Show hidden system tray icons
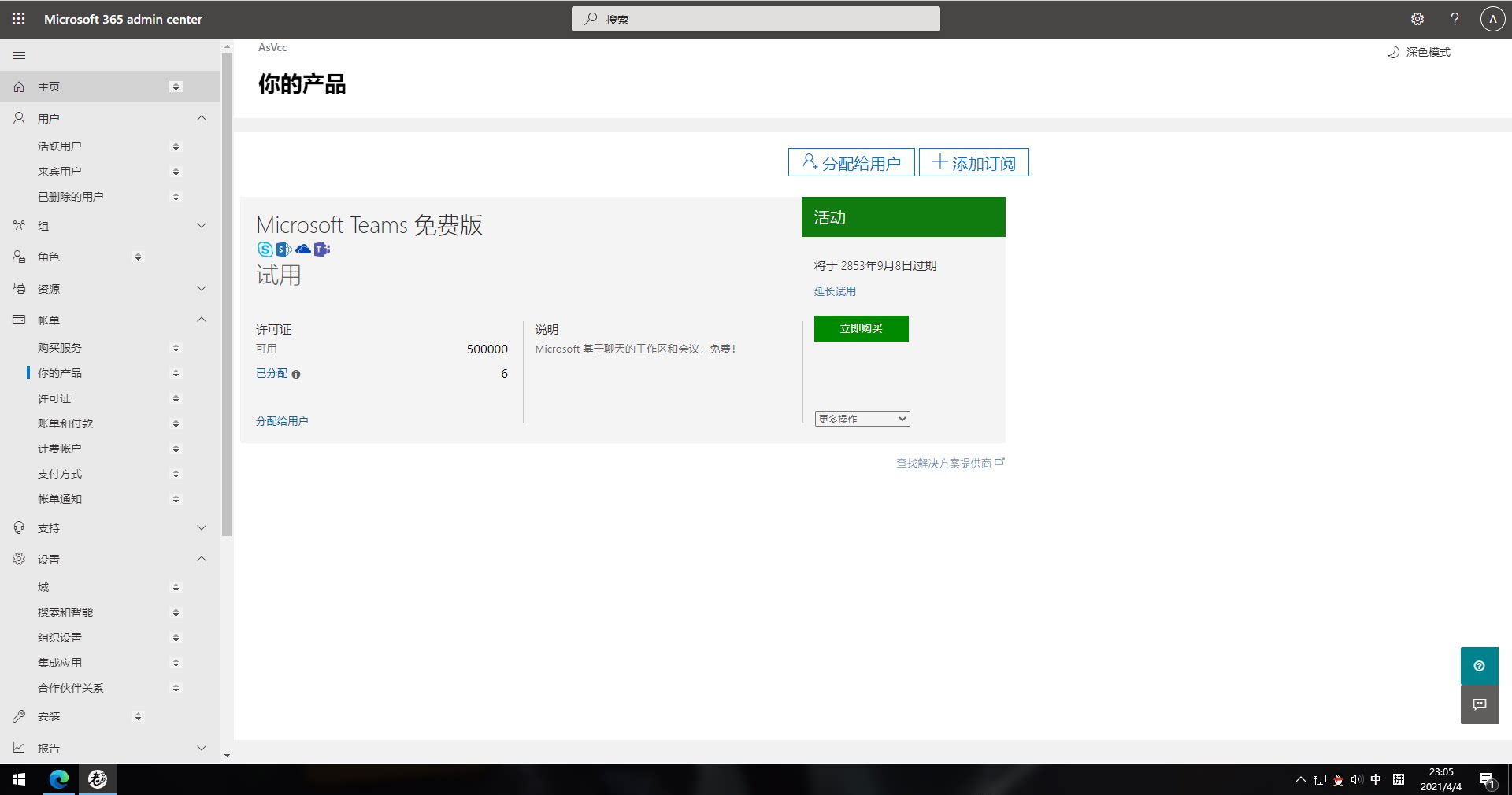Image resolution: width=1512 pixels, height=795 pixels. pos(1300,780)
